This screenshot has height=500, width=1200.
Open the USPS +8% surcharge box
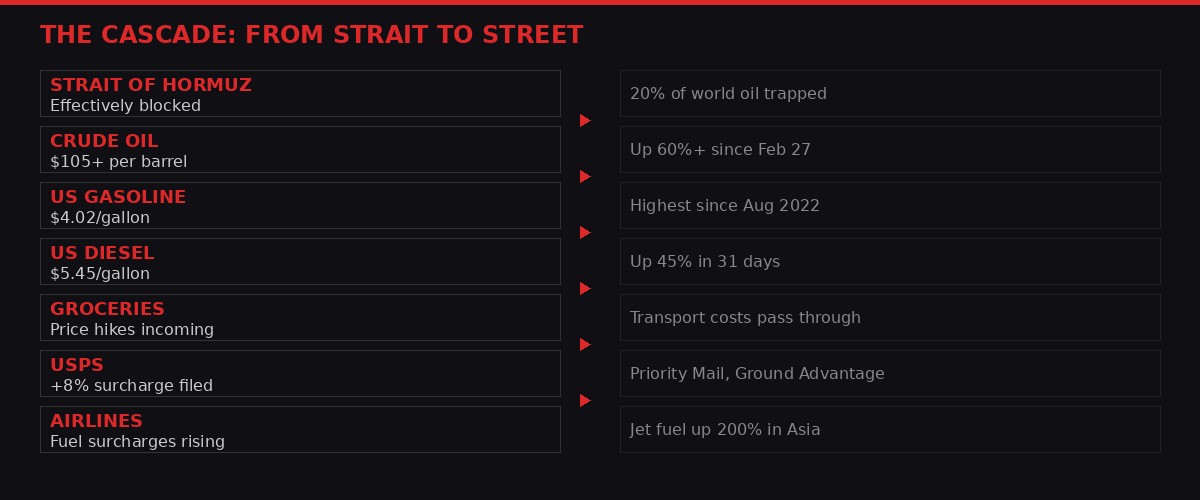tap(300, 374)
